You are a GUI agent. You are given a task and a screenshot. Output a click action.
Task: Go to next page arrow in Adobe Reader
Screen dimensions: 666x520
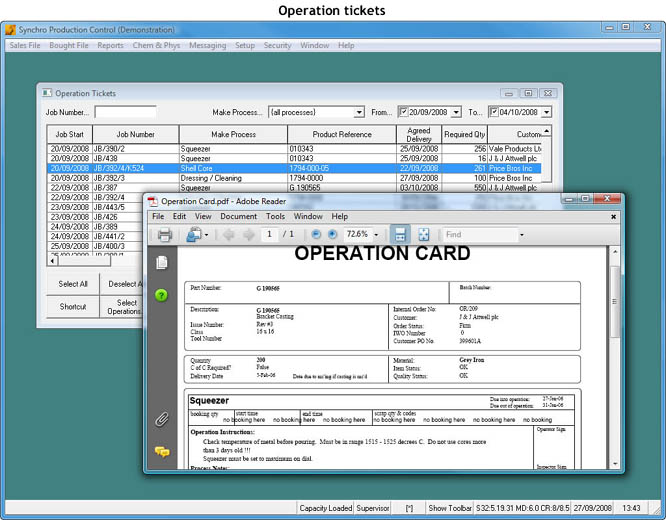[248, 235]
